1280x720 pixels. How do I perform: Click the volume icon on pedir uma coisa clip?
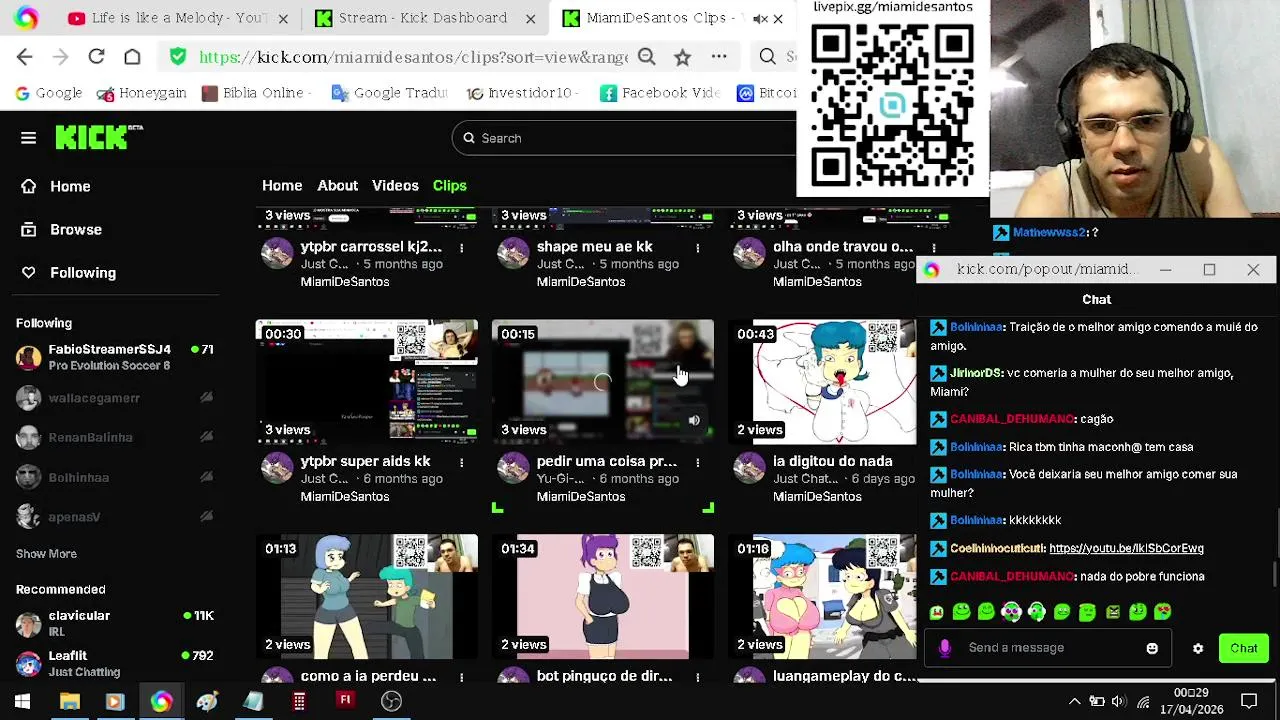(x=694, y=421)
